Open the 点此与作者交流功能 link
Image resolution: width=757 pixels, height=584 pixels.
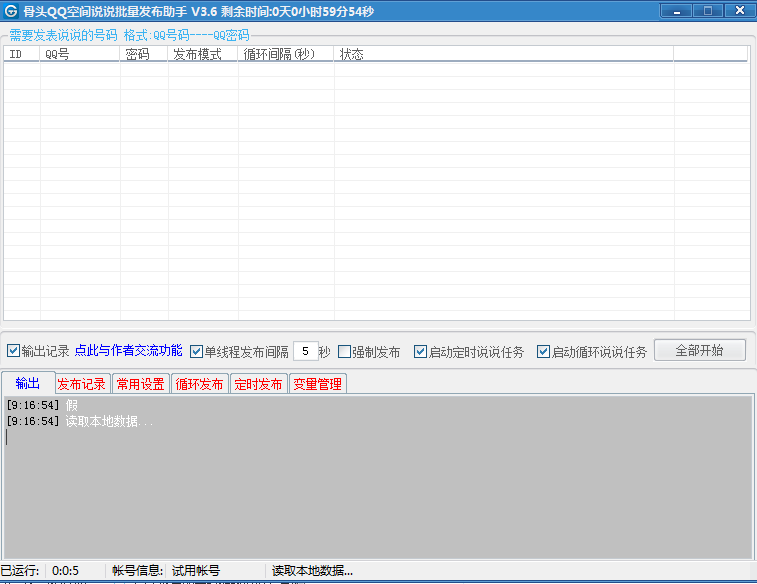point(128,350)
